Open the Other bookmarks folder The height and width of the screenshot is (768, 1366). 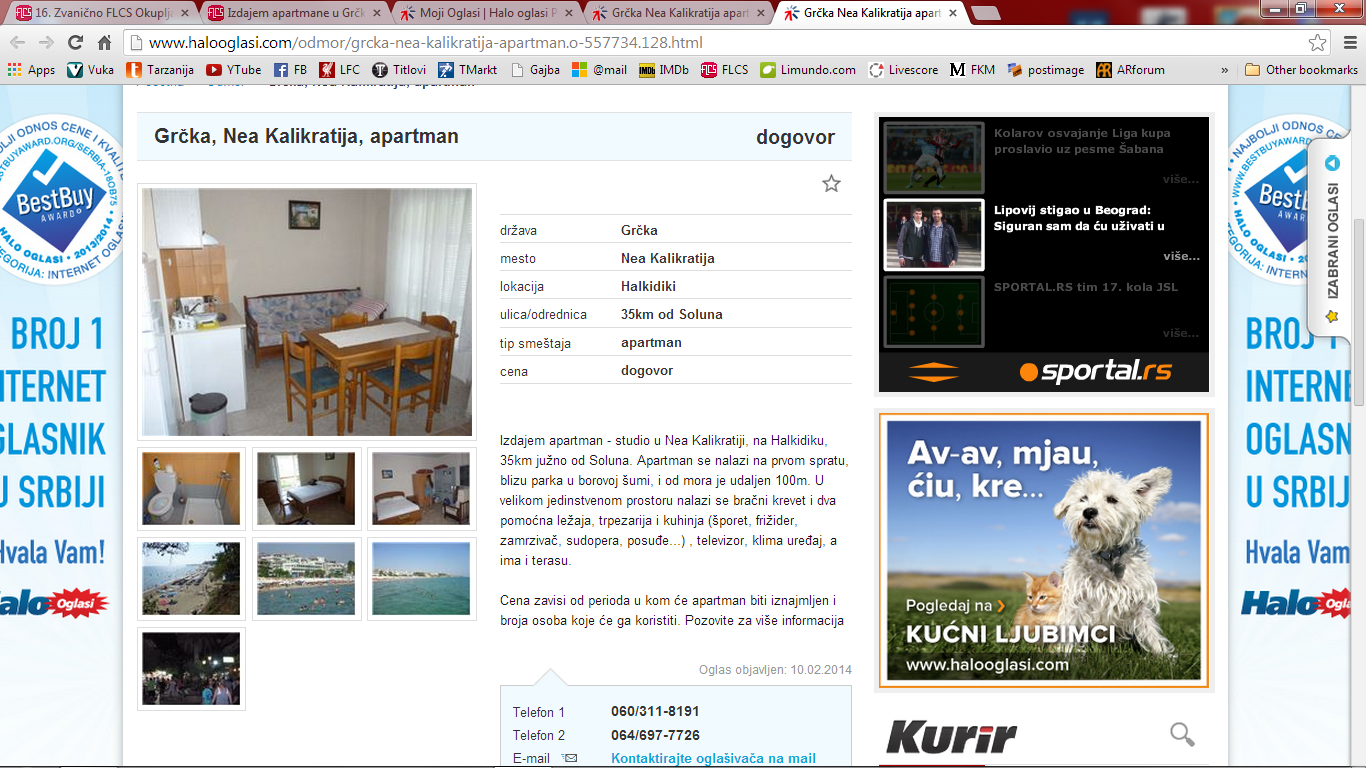pyautogui.click(x=1301, y=70)
